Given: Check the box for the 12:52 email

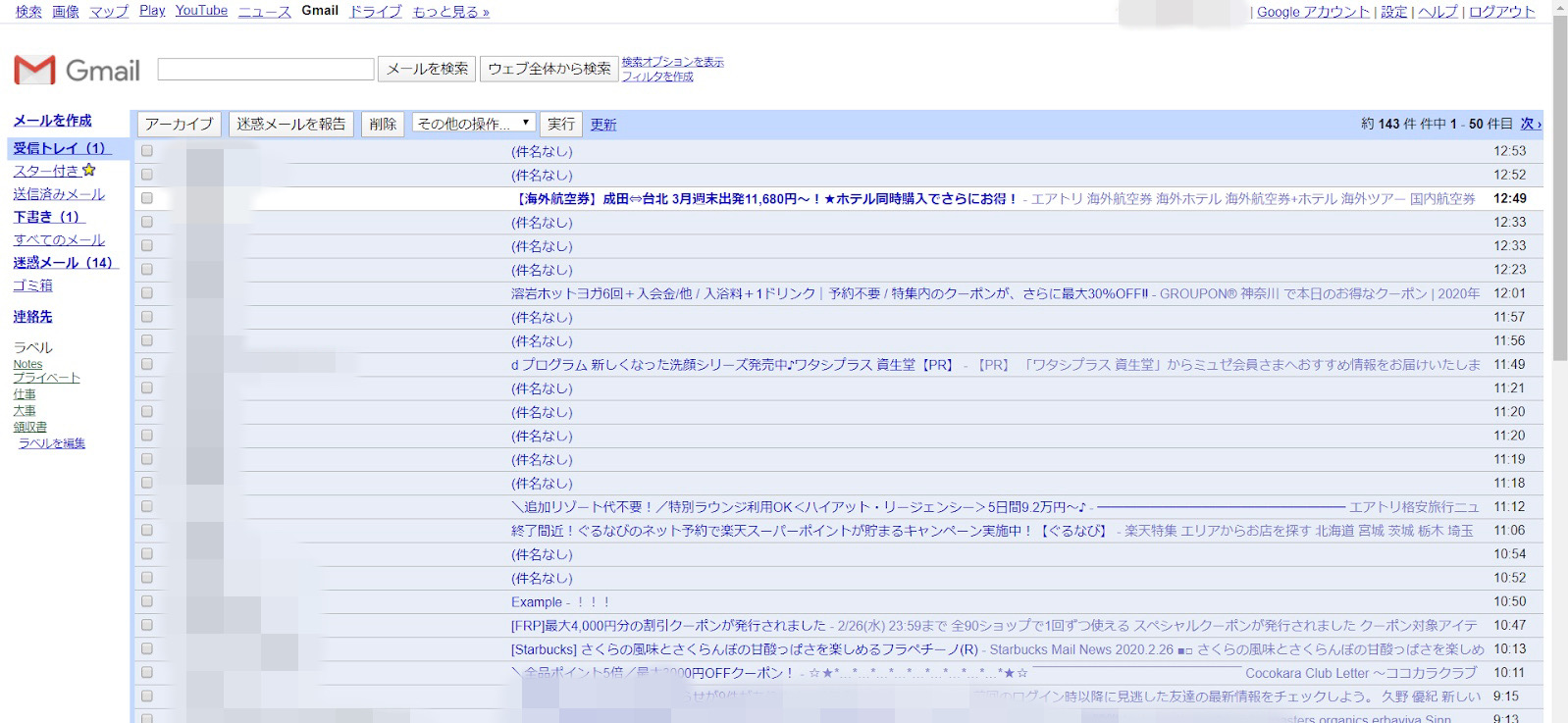Looking at the screenshot, I should pyautogui.click(x=147, y=175).
